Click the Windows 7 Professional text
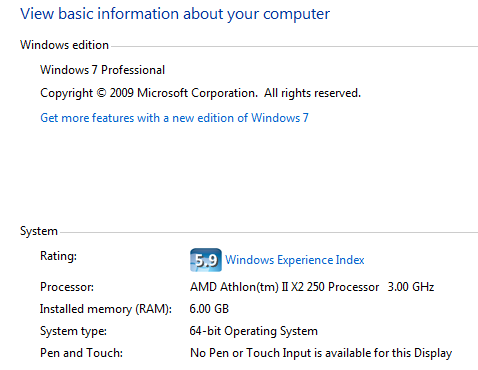The width and height of the screenshot is (478, 370). (103, 70)
